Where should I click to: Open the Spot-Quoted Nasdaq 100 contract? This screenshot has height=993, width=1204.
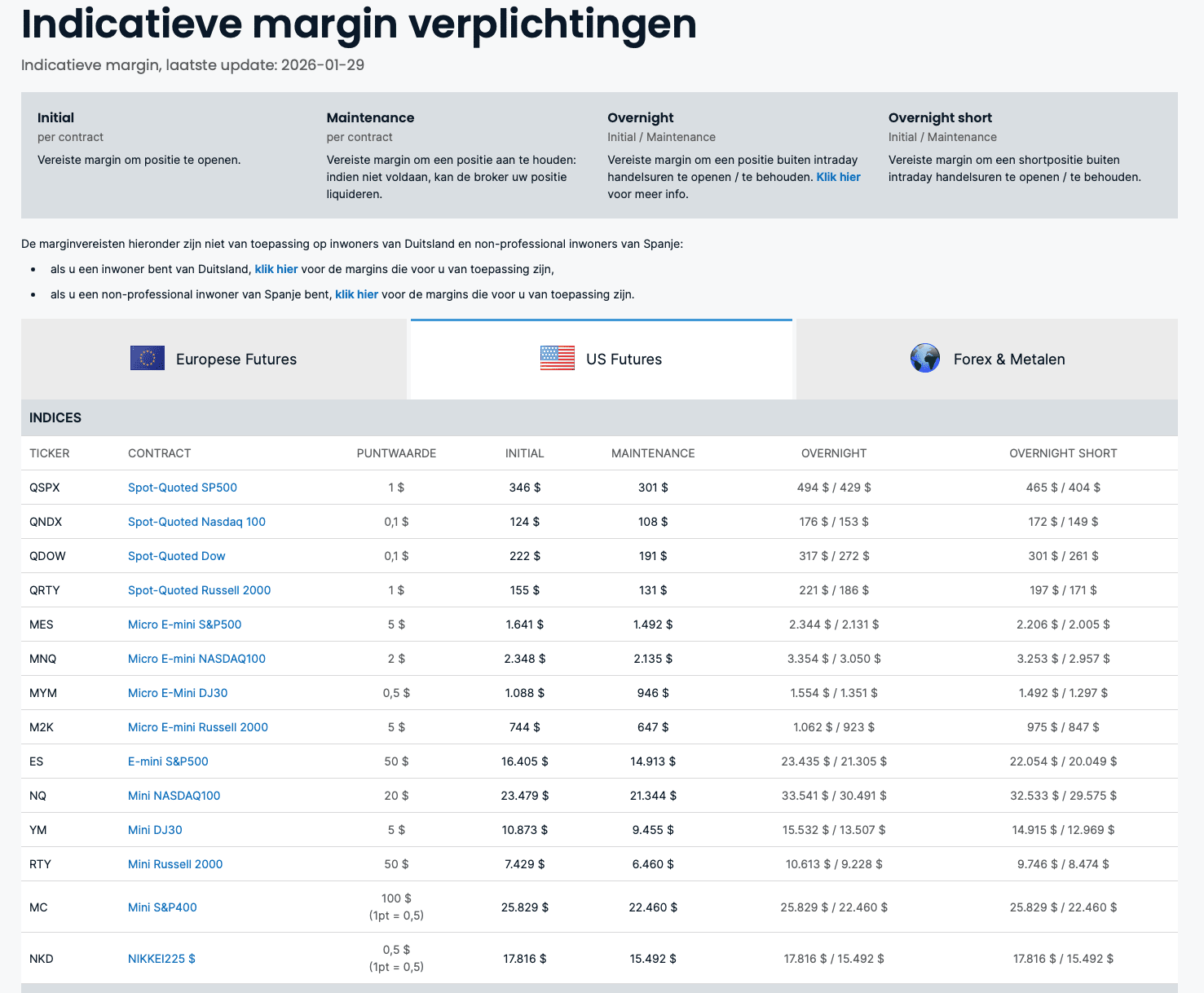[x=196, y=522]
